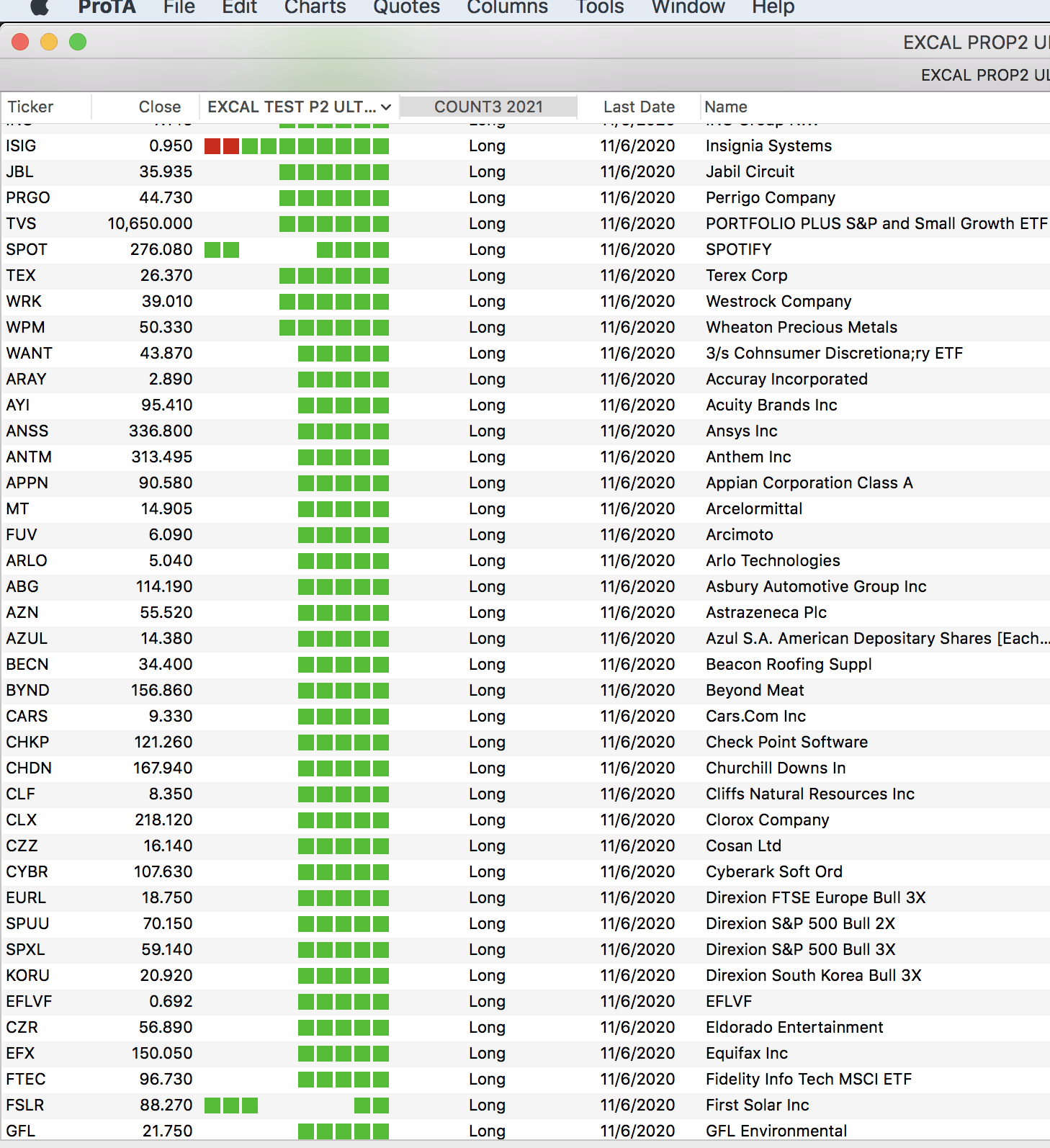Click the first green square in SPOT row

pyautogui.click(x=212, y=250)
